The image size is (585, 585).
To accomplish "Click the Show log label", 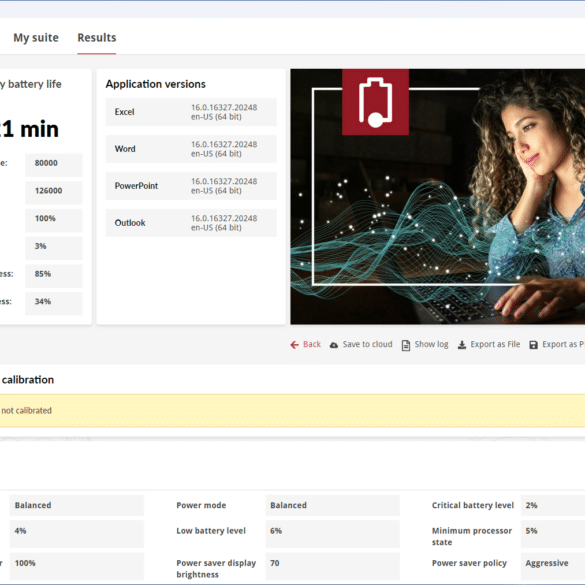I will pyautogui.click(x=431, y=344).
